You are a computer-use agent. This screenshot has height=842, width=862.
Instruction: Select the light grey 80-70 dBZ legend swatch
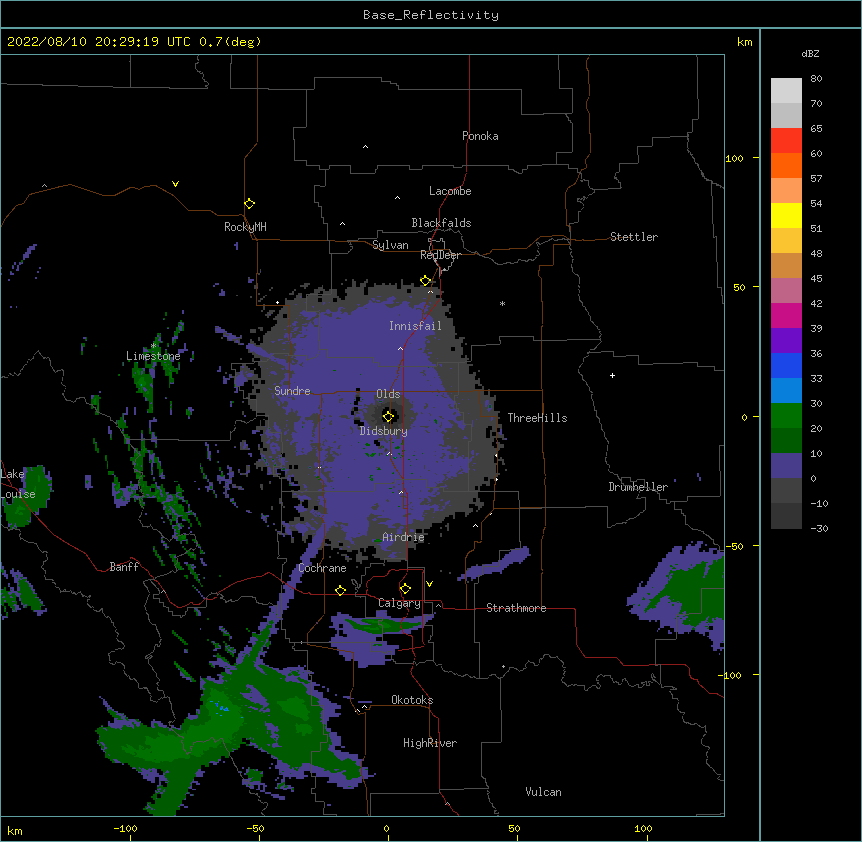(x=786, y=91)
